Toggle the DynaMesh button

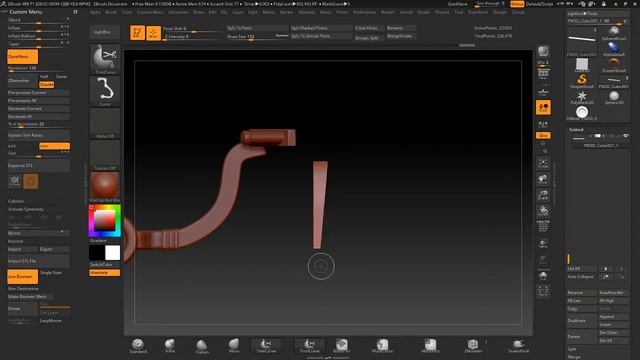(x=22, y=57)
